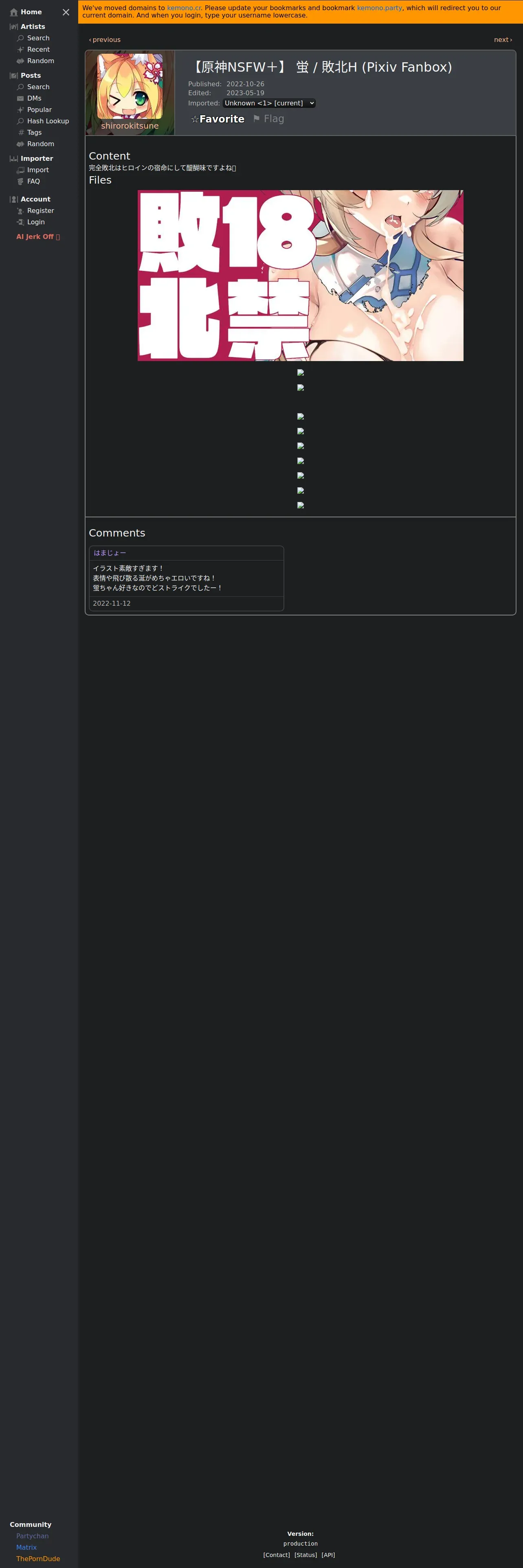Select the comment date 2022-11-12
This screenshot has width=523, height=1568.
coord(112,603)
